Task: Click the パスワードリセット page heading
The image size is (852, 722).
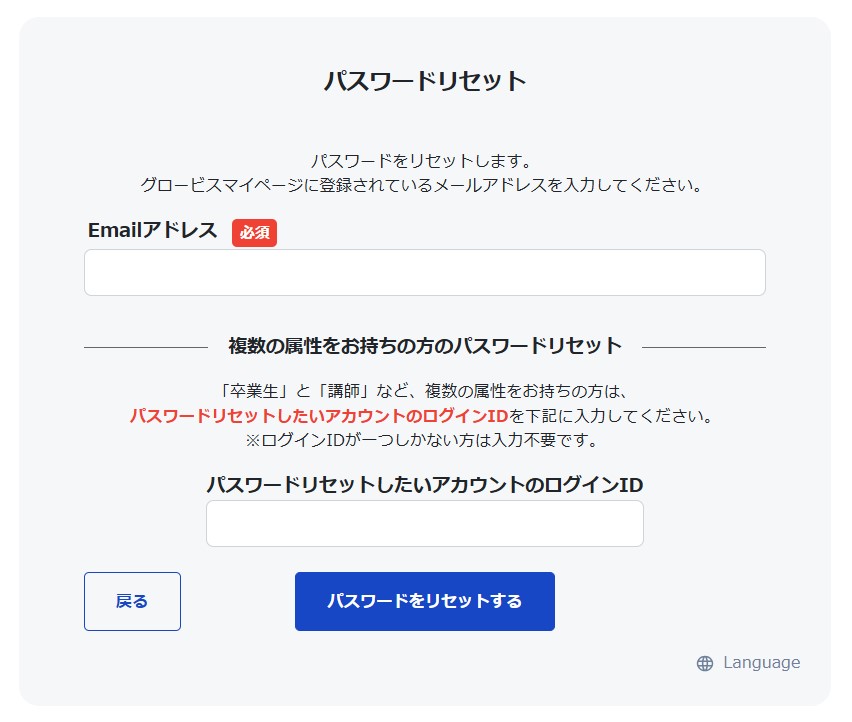Action: pyautogui.click(x=425, y=79)
